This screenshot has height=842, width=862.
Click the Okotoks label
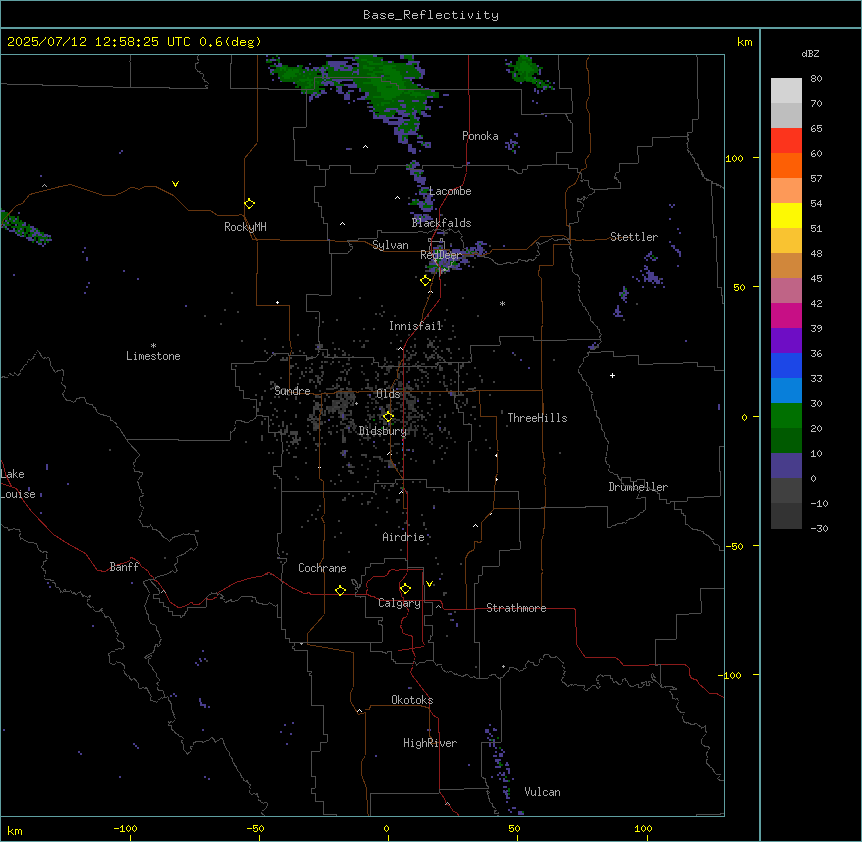[x=412, y=700]
